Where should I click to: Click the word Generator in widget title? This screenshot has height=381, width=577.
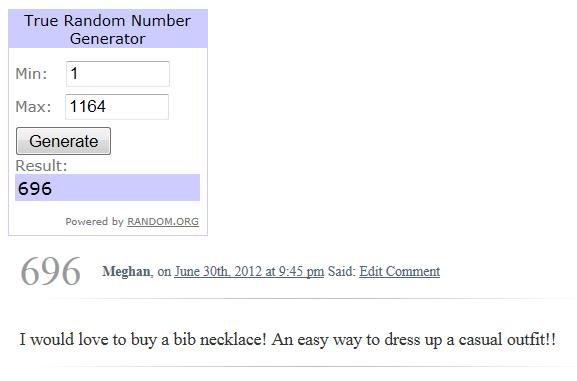108,39
